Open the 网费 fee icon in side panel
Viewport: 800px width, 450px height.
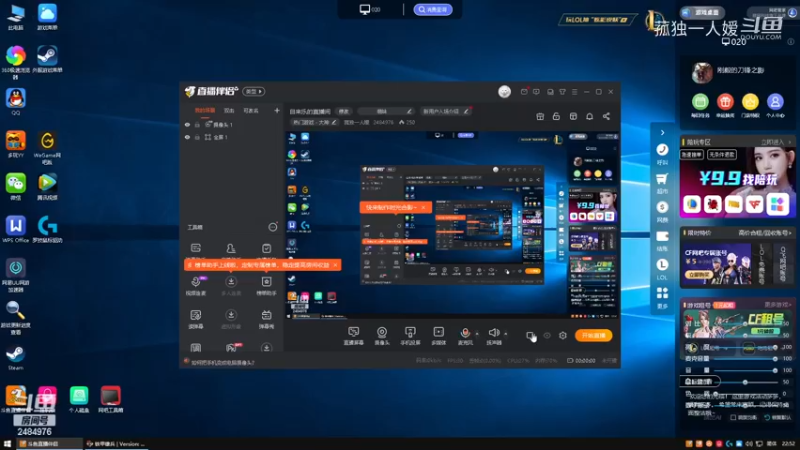pyautogui.click(x=662, y=212)
